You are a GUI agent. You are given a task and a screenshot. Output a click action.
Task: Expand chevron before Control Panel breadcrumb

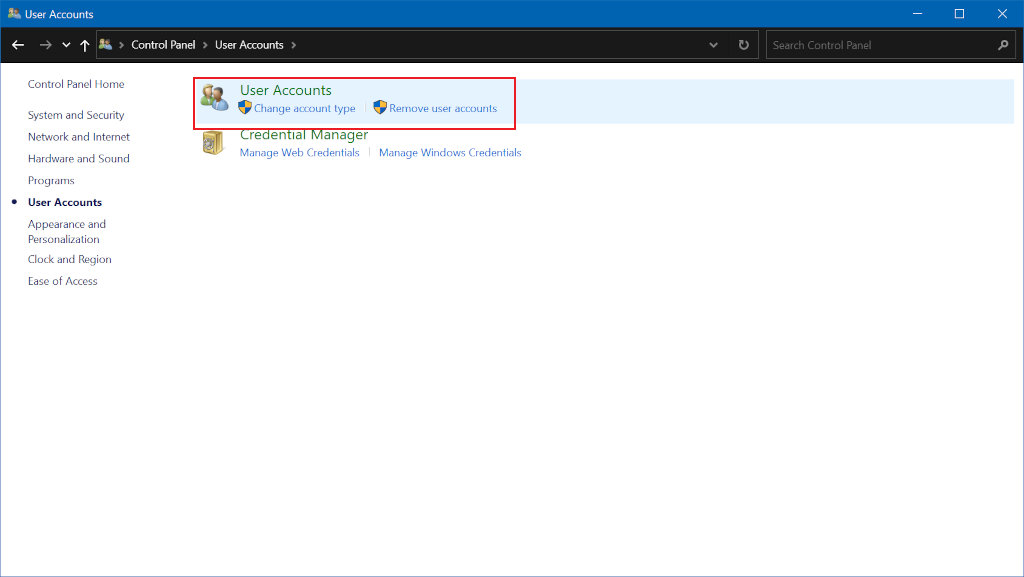pyautogui.click(x=121, y=45)
